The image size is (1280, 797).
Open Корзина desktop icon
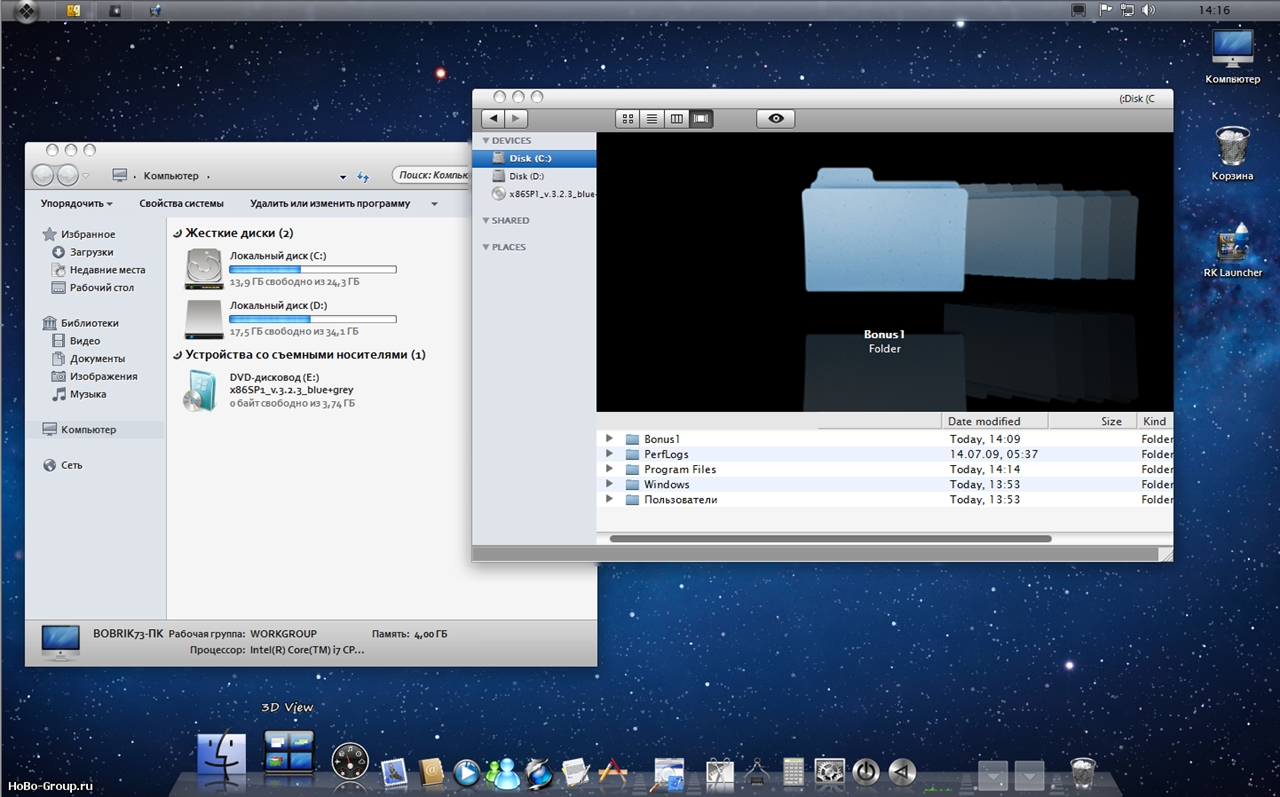pyautogui.click(x=1232, y=153)
